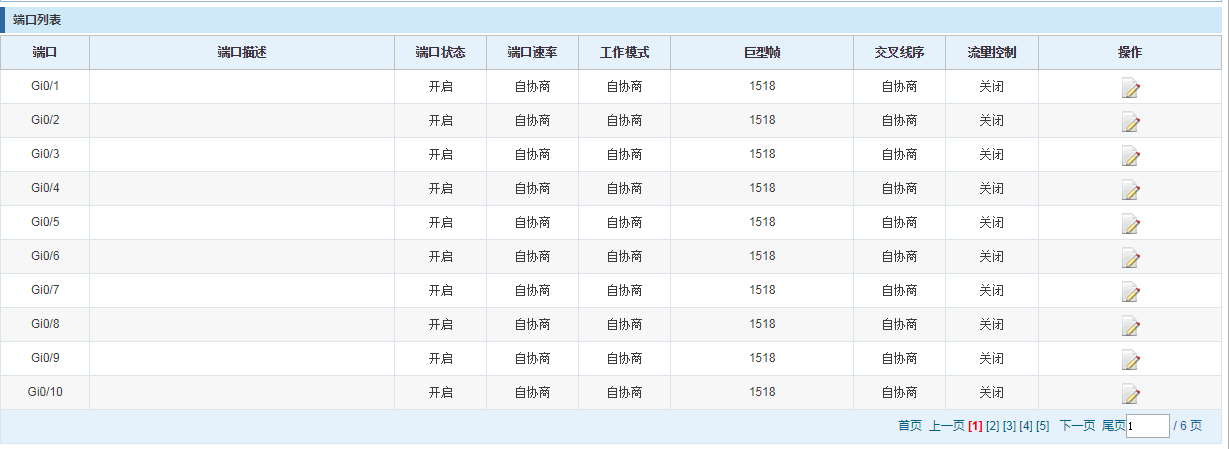Click the 端口状态 column header
This screenshot has width=1229, height=449.
[440, 53]
